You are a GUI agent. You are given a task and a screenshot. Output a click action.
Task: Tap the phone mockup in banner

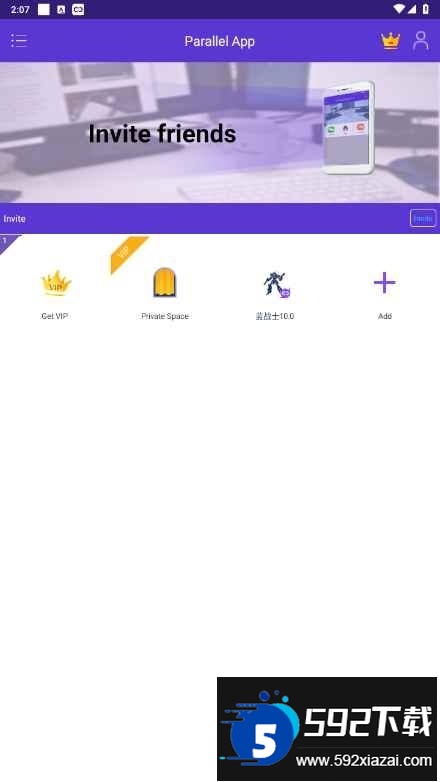point(348,128)
